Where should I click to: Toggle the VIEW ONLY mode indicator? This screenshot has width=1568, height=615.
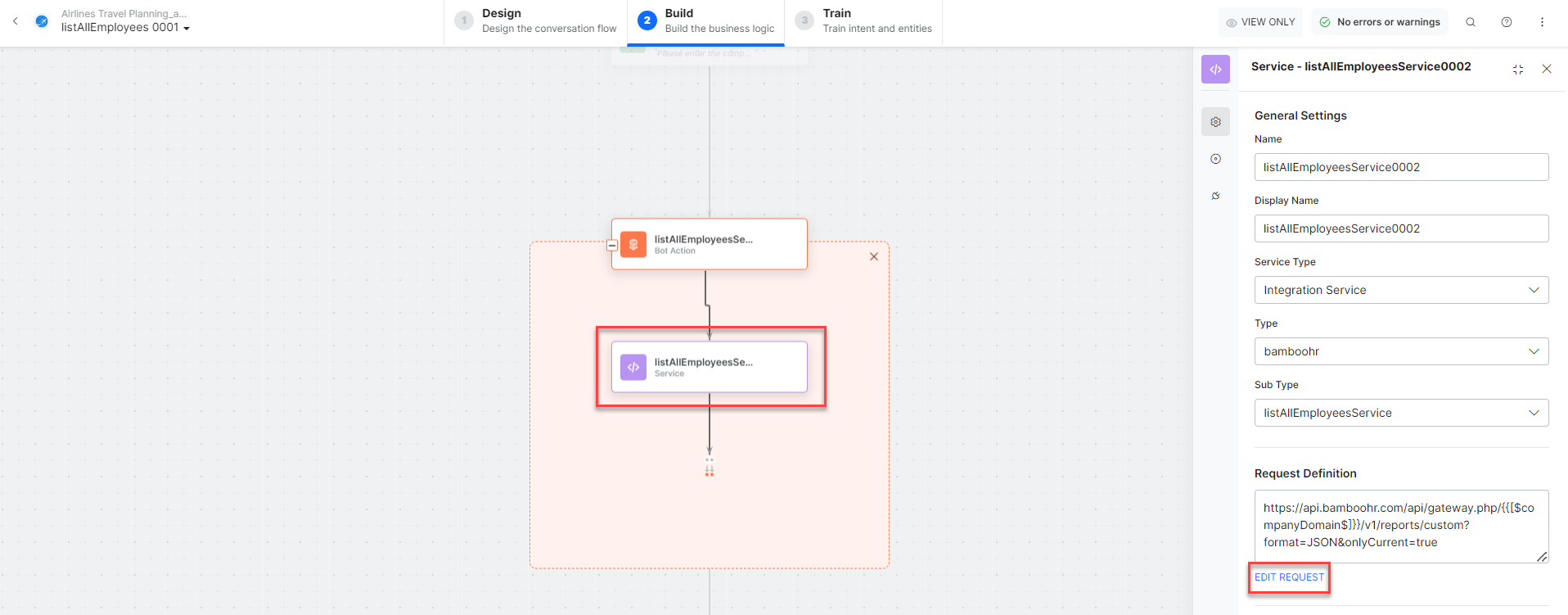1260,22
